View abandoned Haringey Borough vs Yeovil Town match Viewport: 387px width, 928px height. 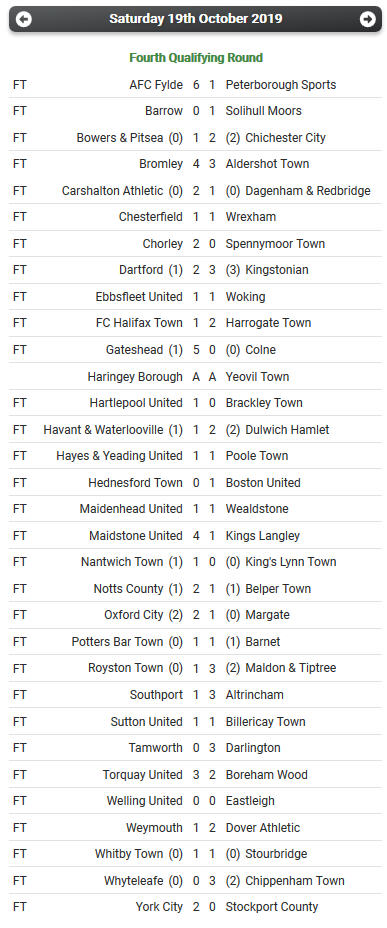click(x=195, y=376)
